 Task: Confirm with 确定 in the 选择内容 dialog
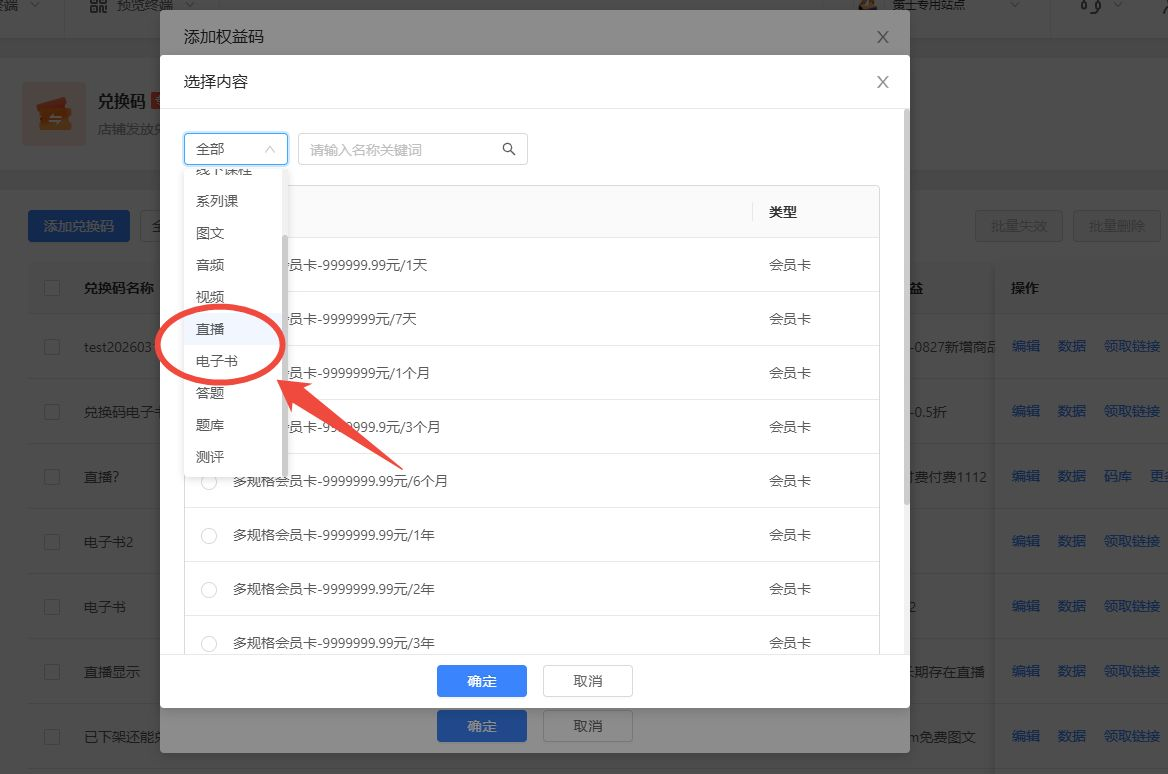481,681
